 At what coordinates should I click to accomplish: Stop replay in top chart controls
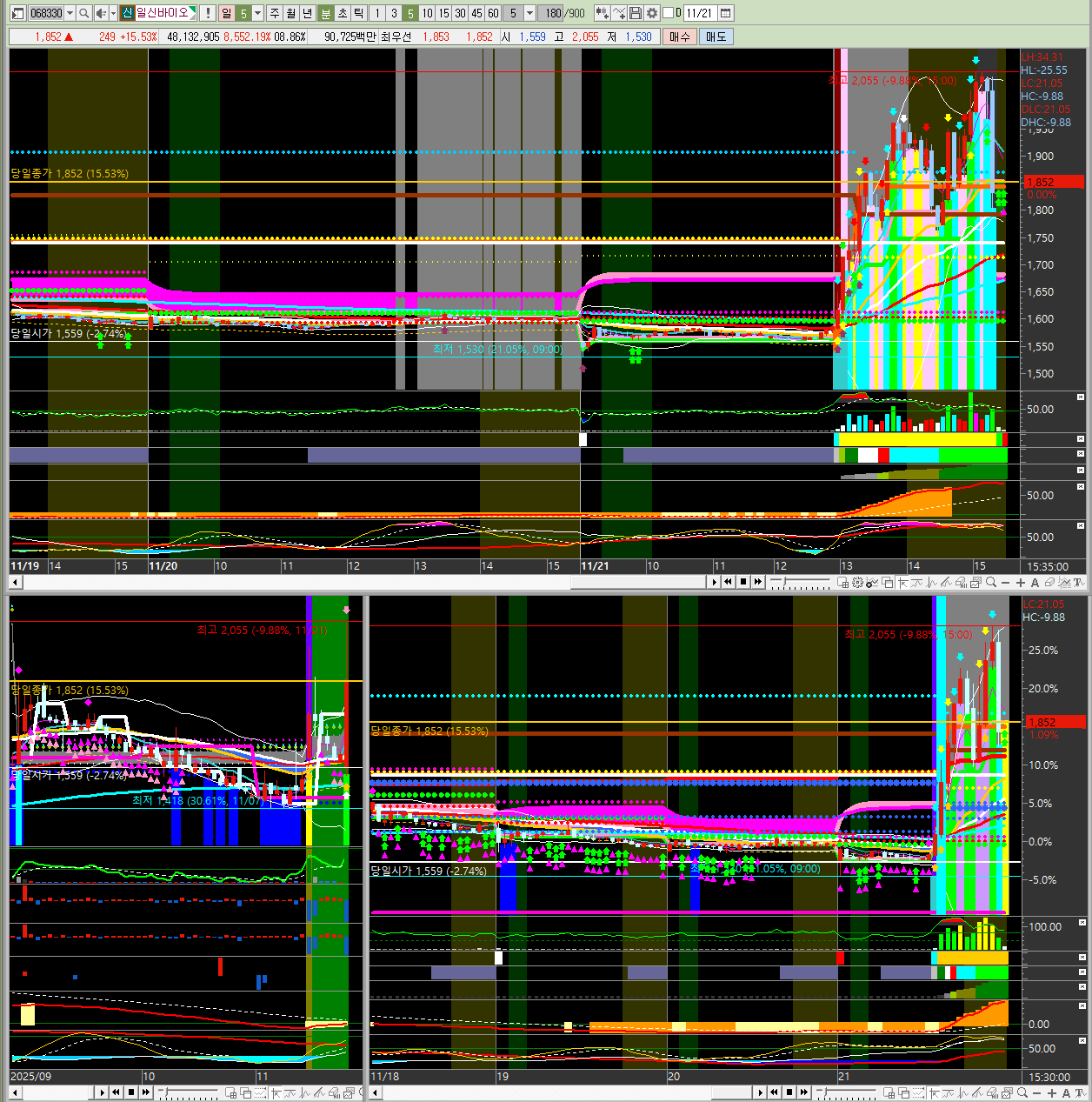(743, 582)
